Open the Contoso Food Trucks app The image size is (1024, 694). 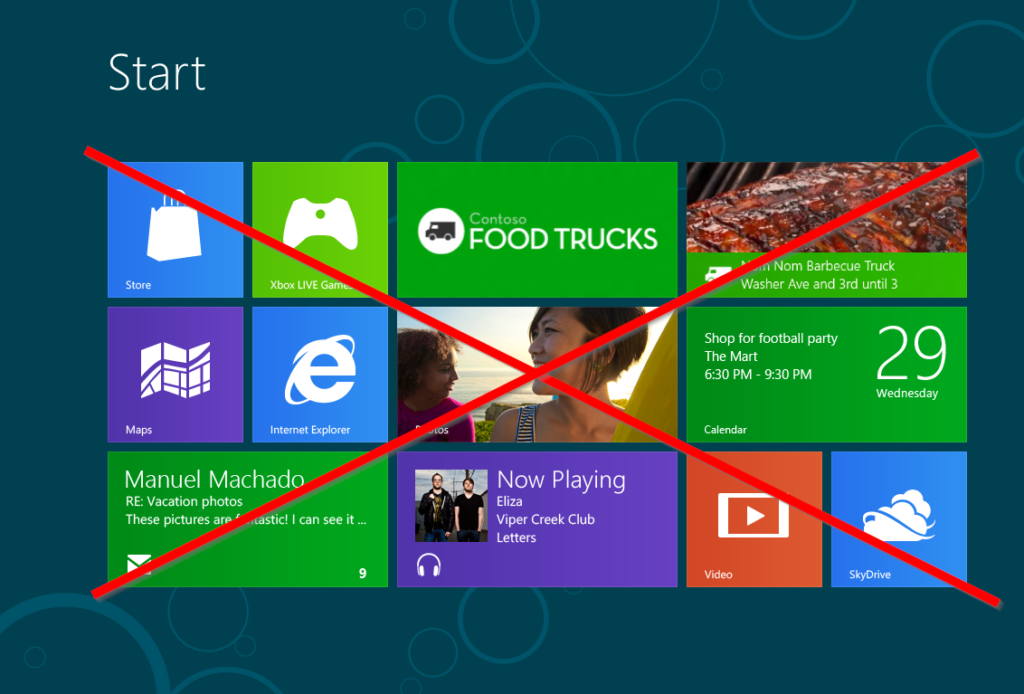(x=537, y=228)
